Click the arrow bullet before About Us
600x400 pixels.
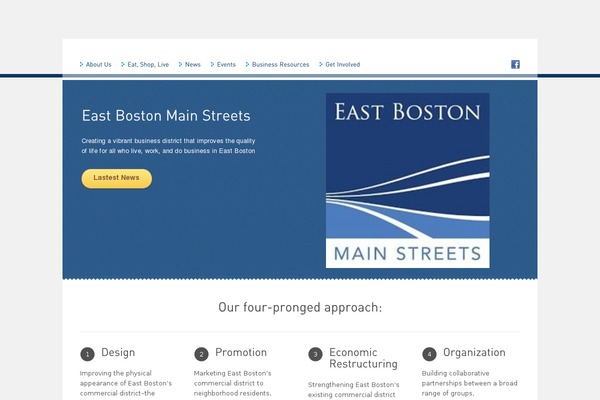click(81, 64)
